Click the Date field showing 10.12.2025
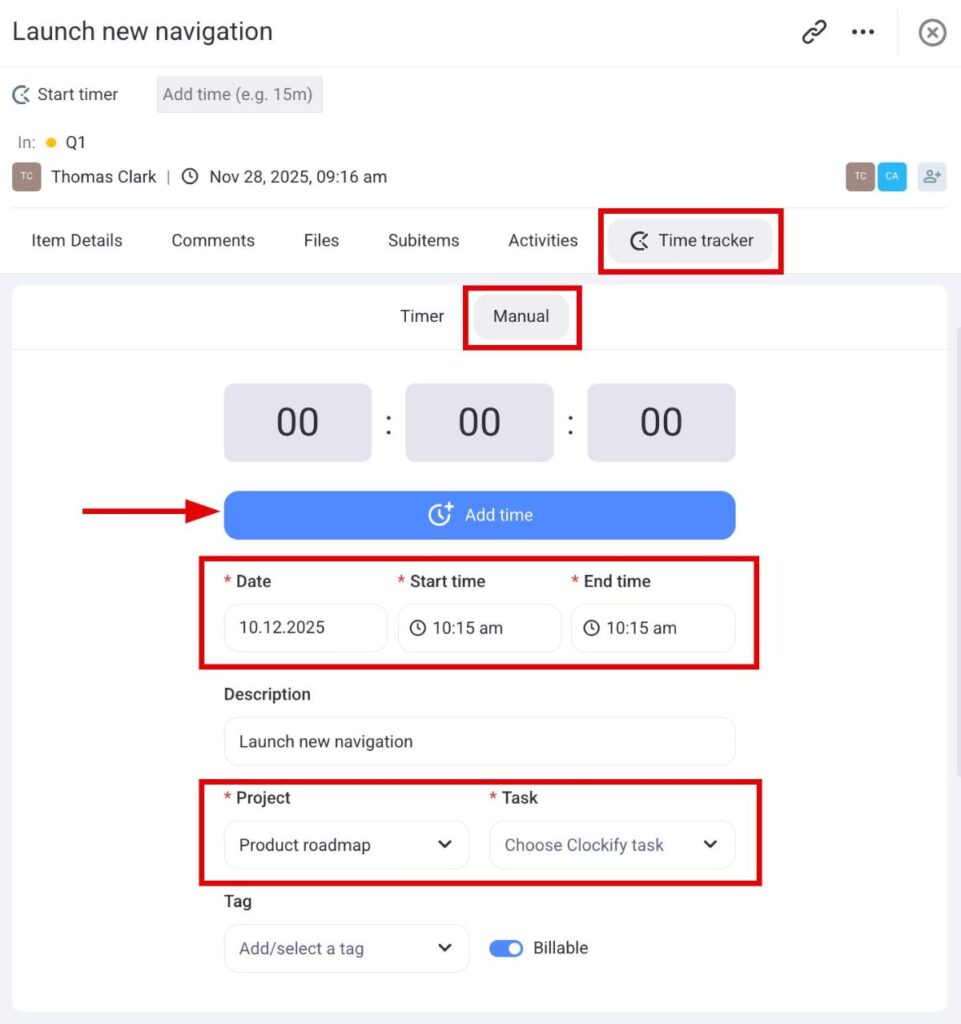 coord(305,628)
